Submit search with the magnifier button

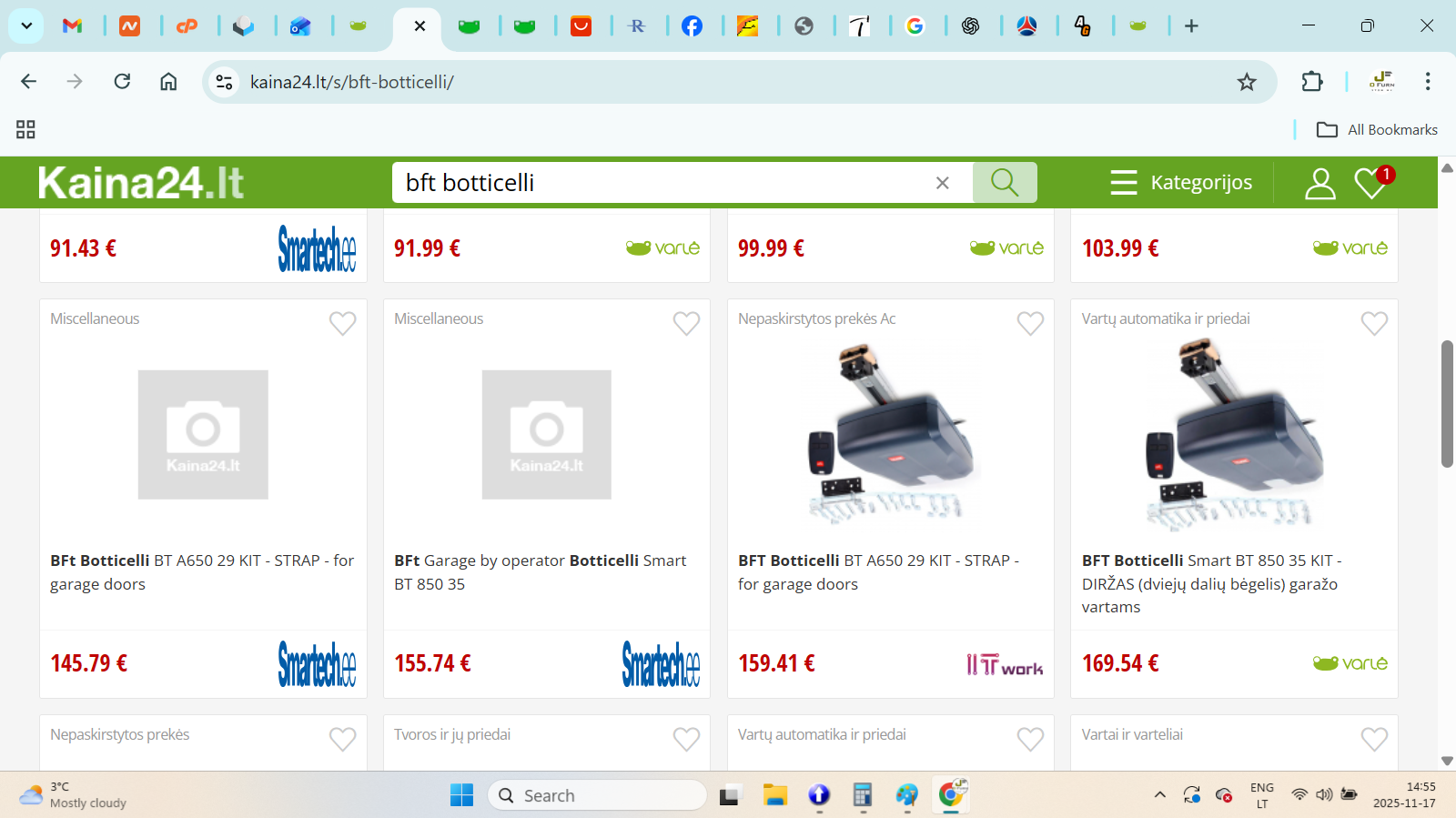[x=1005, y=183]
